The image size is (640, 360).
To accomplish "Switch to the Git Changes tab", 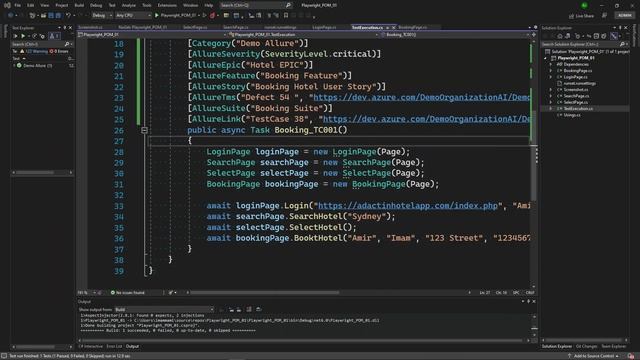I will coord(587,347).
